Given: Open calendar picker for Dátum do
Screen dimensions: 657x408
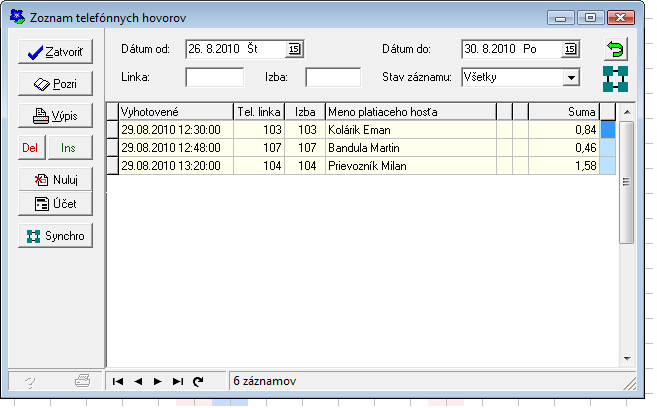Looking at the screenshot, I should pos(570,49).
